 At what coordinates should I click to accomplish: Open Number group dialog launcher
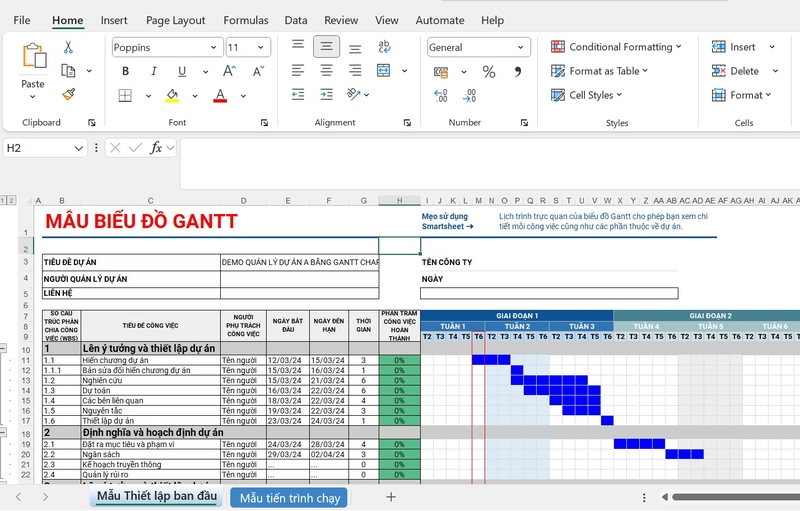click(x=524, y=123)
